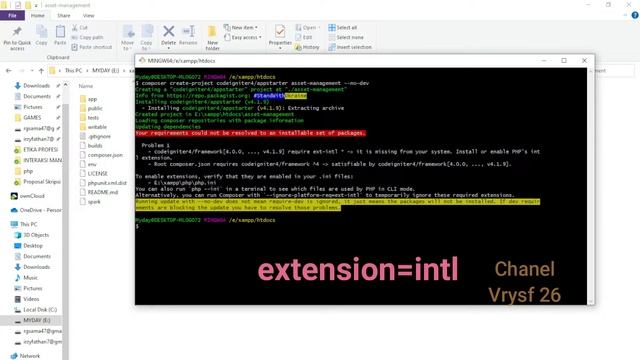Click Paste shortcut in ribbon

(92, 47)
